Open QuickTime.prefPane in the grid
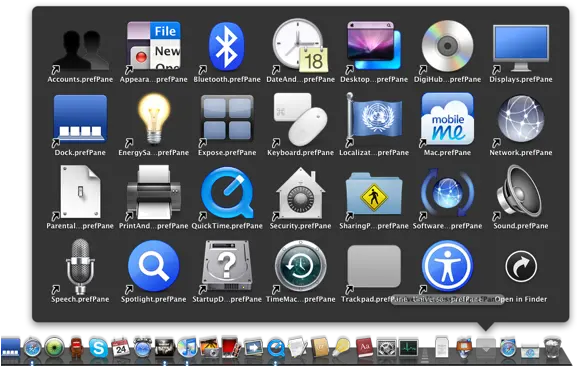577x366 pixels. click(227, 193)
